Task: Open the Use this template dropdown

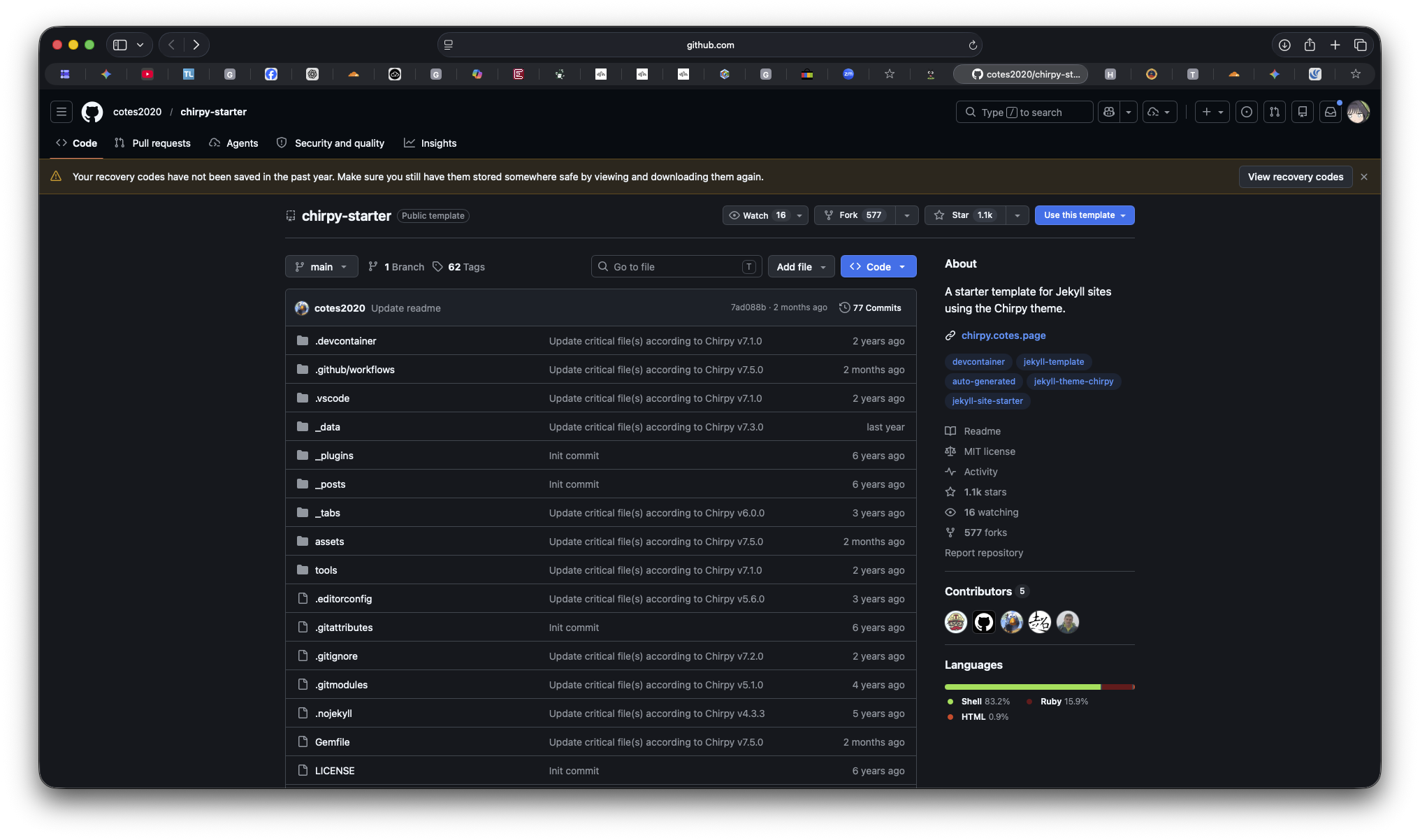Action: coord(1085,215)
